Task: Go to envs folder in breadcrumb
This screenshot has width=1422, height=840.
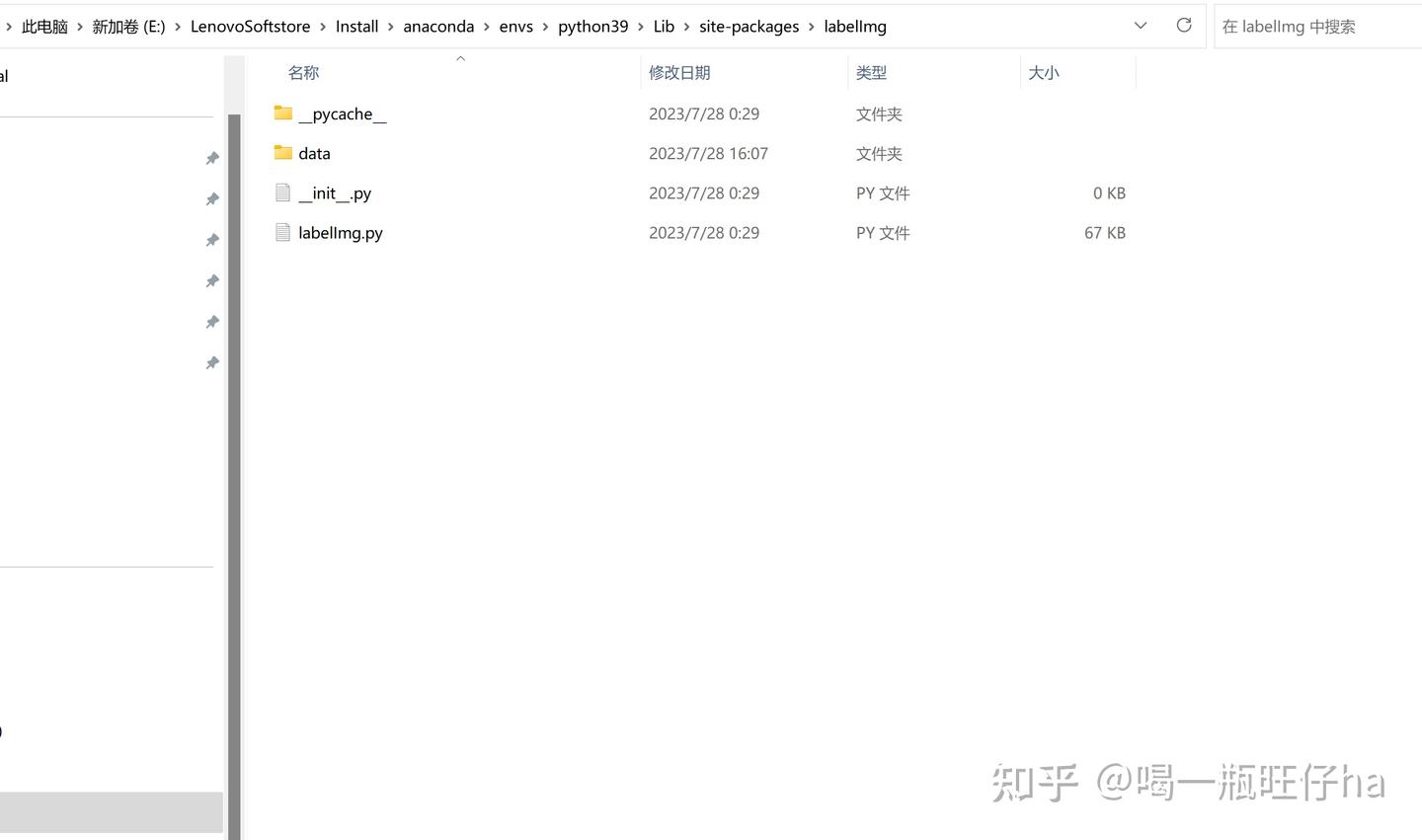Action: (515, 27)
